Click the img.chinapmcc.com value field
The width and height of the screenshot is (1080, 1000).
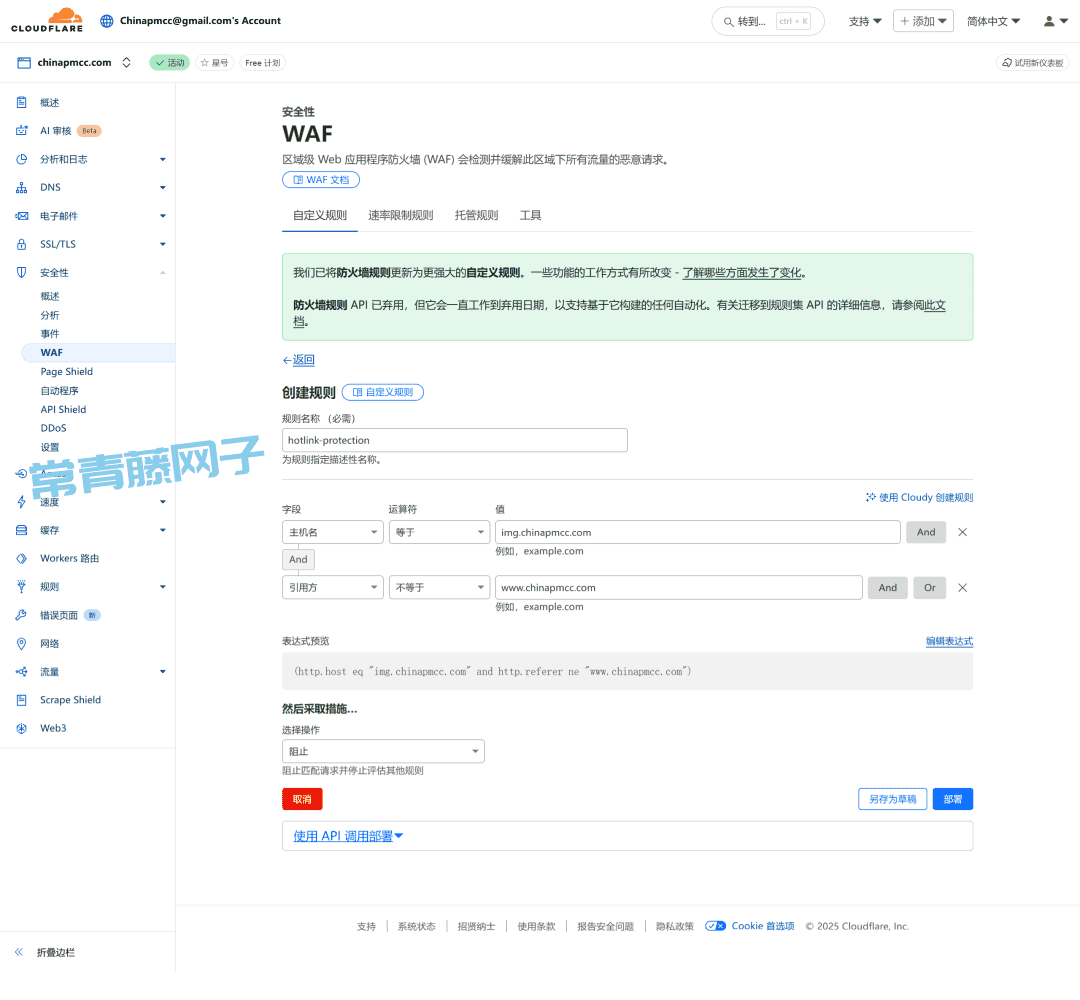(x=698, y=532)
